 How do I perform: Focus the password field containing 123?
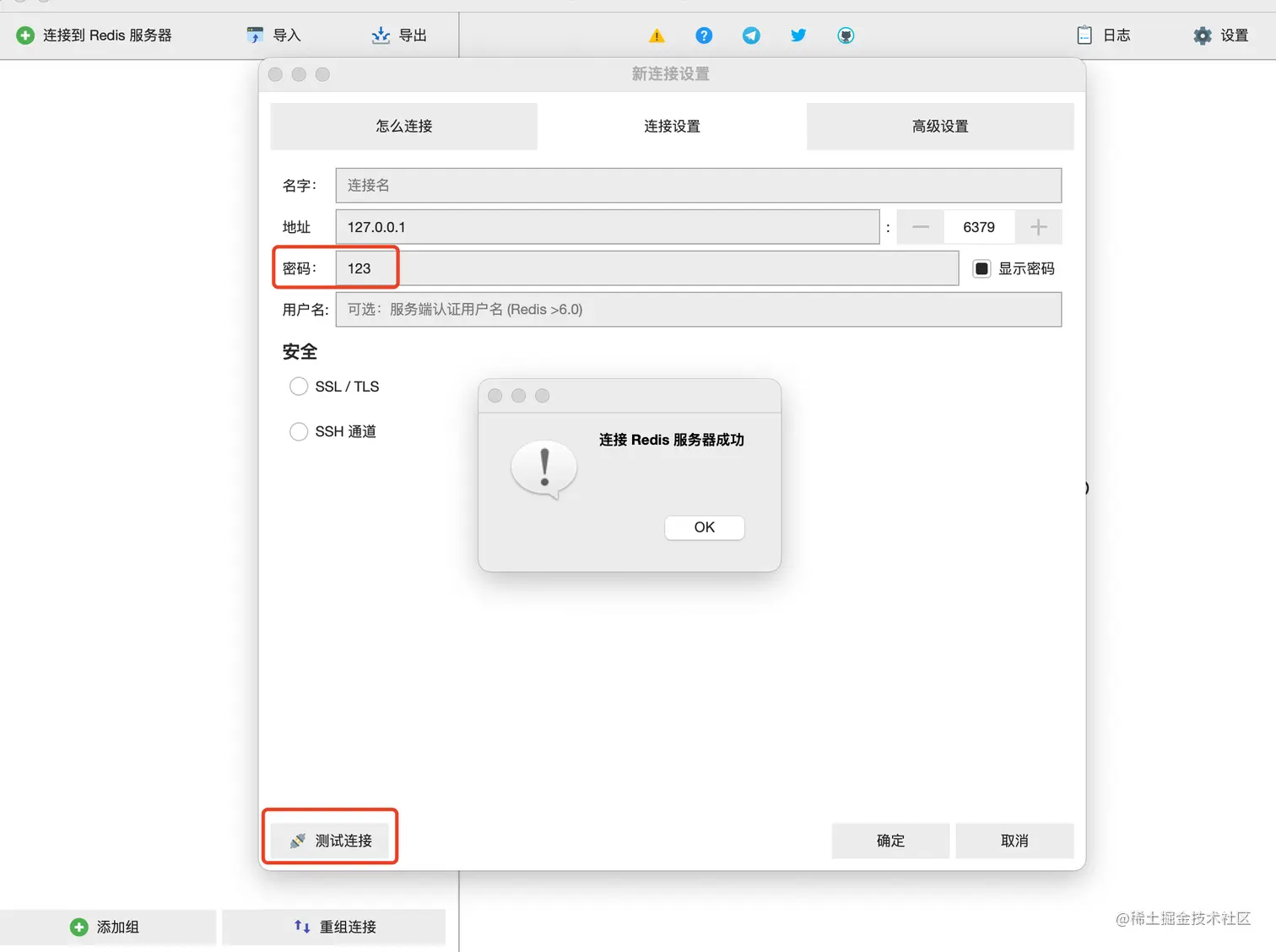click(647, 268)
